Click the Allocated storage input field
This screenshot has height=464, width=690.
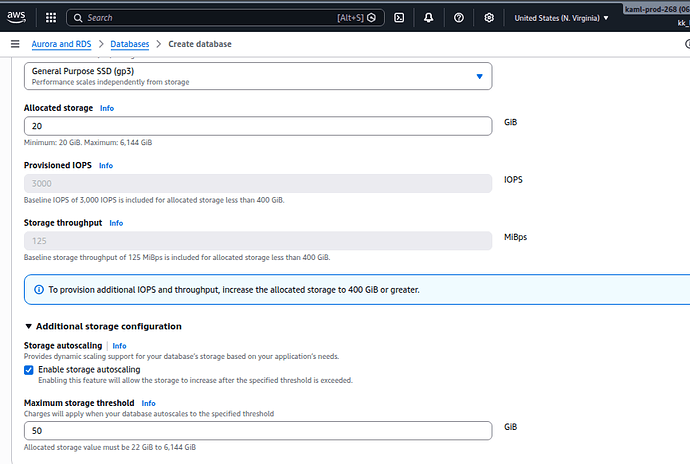pos(257,126)
